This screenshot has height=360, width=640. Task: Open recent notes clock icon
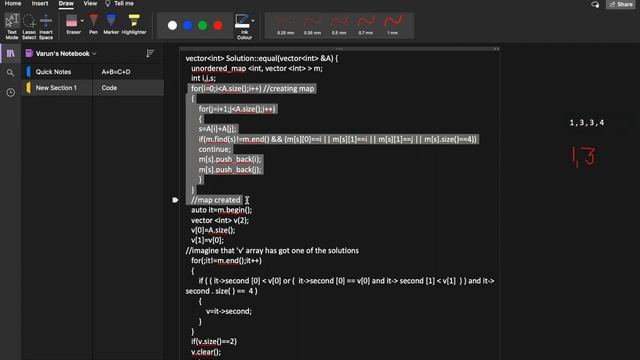(x=11, y=93)
